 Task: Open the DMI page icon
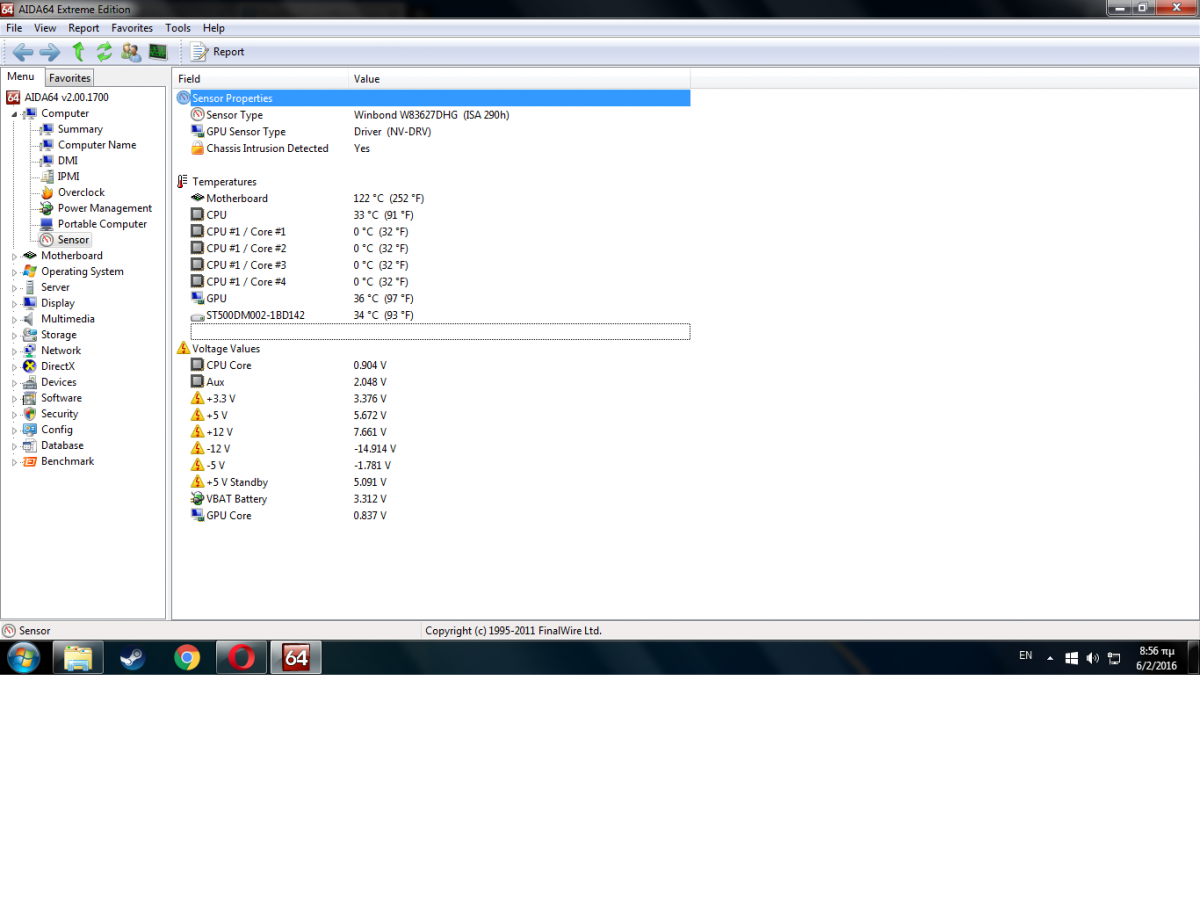(47, 161)
